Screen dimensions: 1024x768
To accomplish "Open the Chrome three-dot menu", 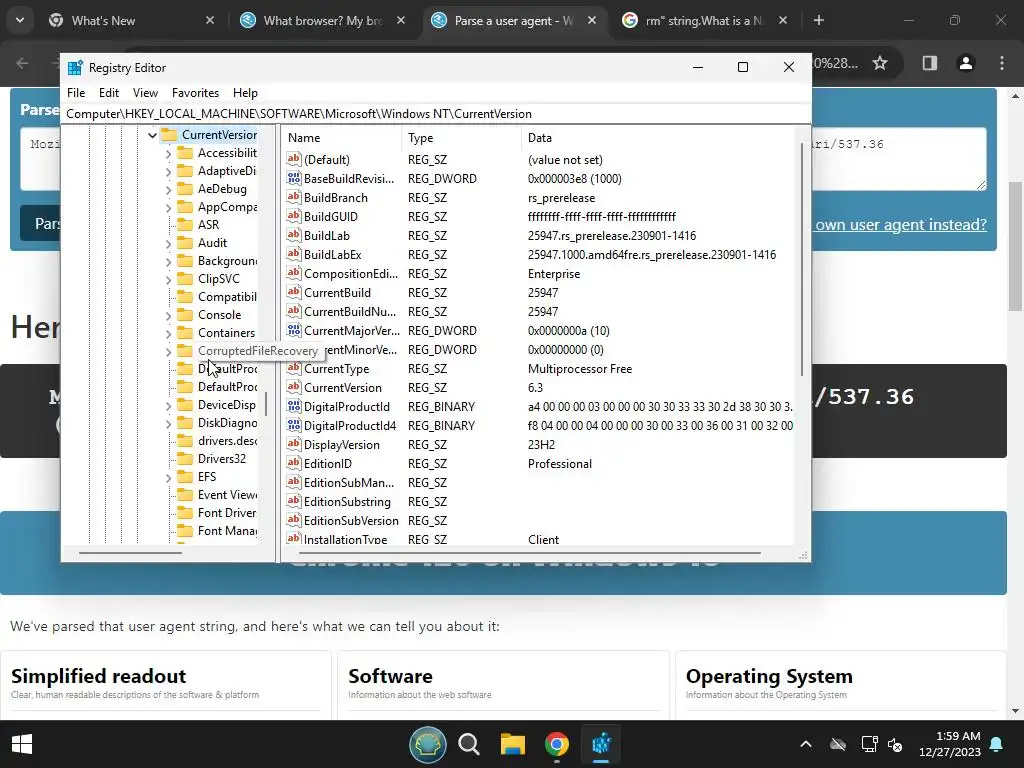I will click(x=1002, y=63).
